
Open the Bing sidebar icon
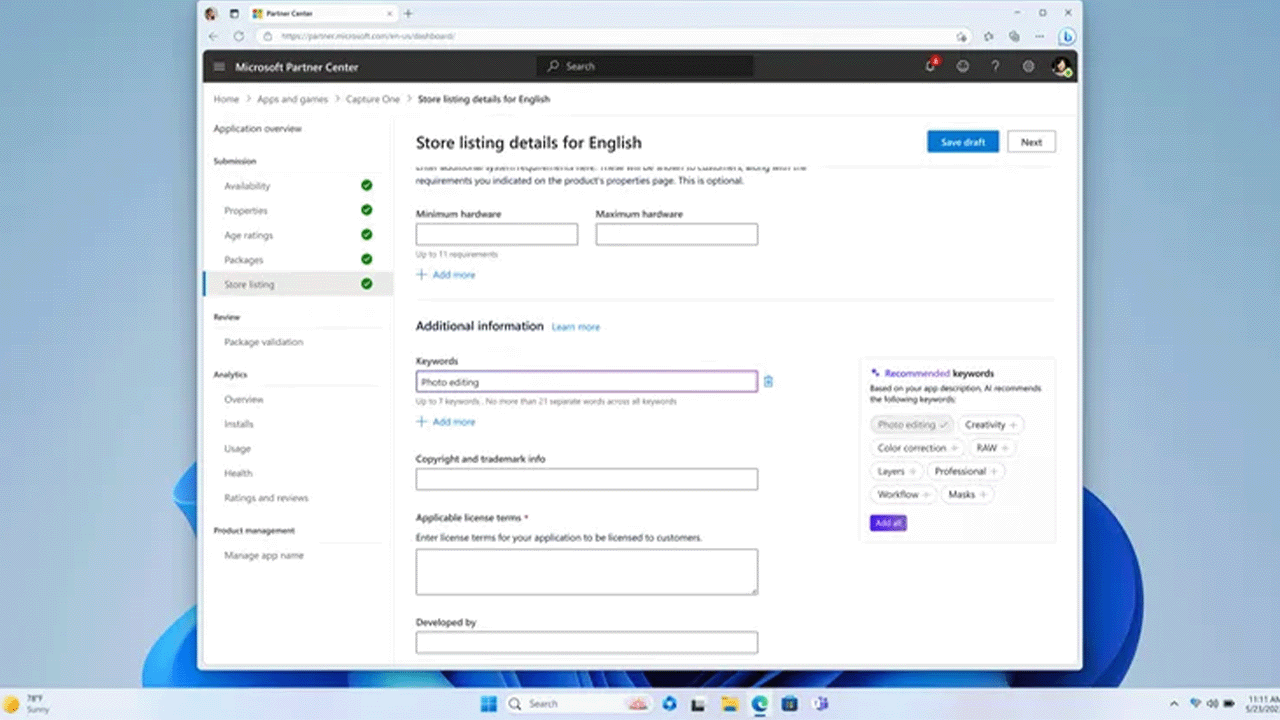coord(1068,36)
